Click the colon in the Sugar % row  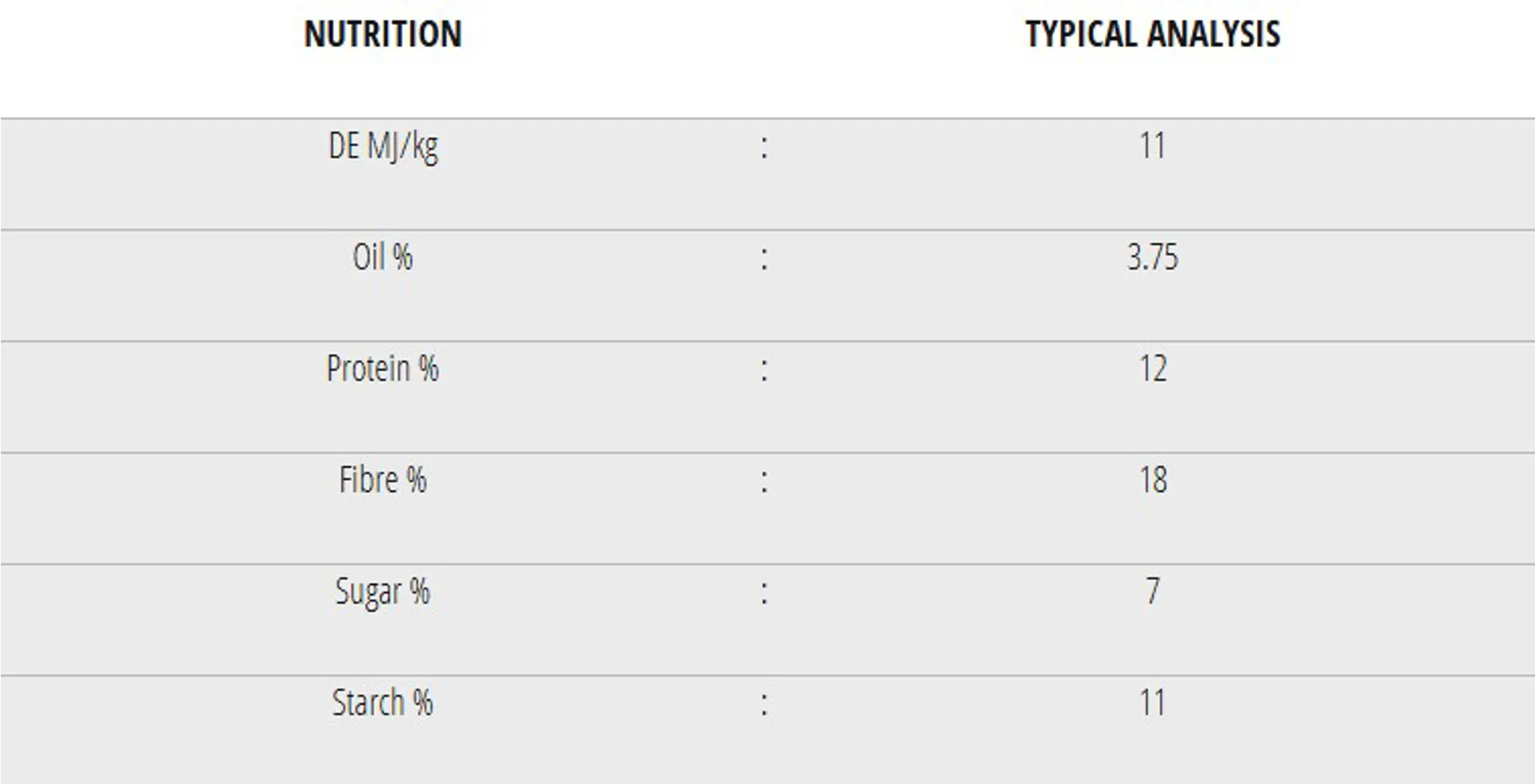(x=764, y=593)
